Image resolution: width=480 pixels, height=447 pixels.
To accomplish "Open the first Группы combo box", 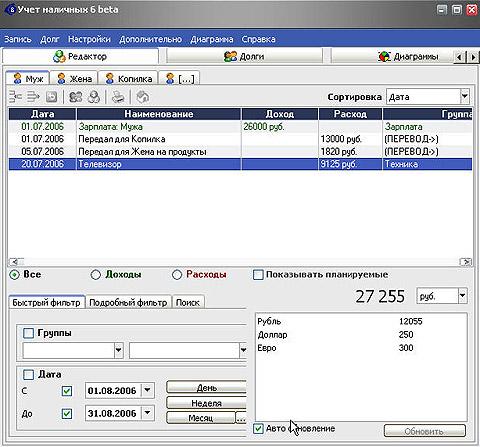I will coord(118,350).
